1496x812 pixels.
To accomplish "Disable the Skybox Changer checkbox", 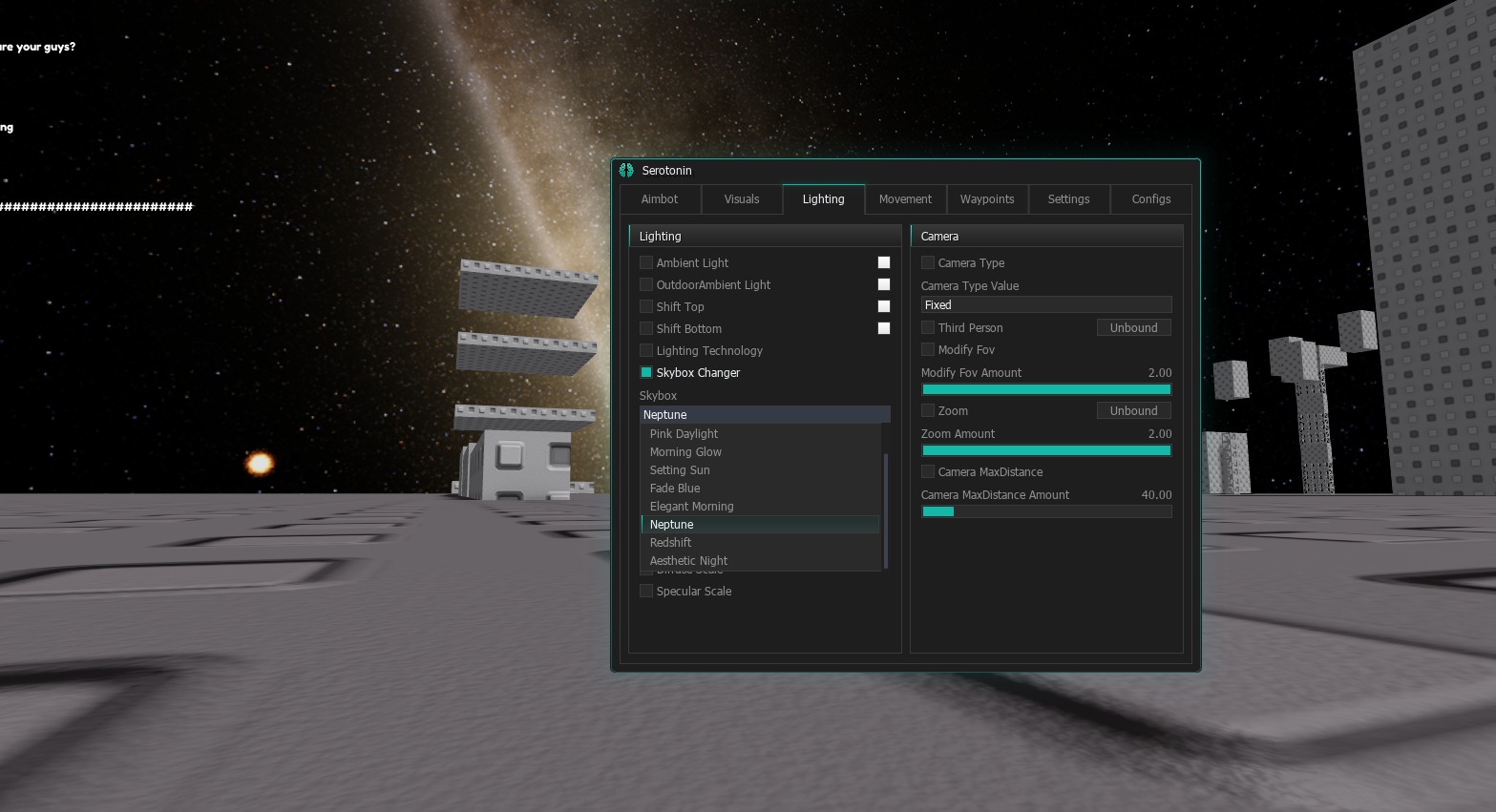I will (x=646, y=372).
